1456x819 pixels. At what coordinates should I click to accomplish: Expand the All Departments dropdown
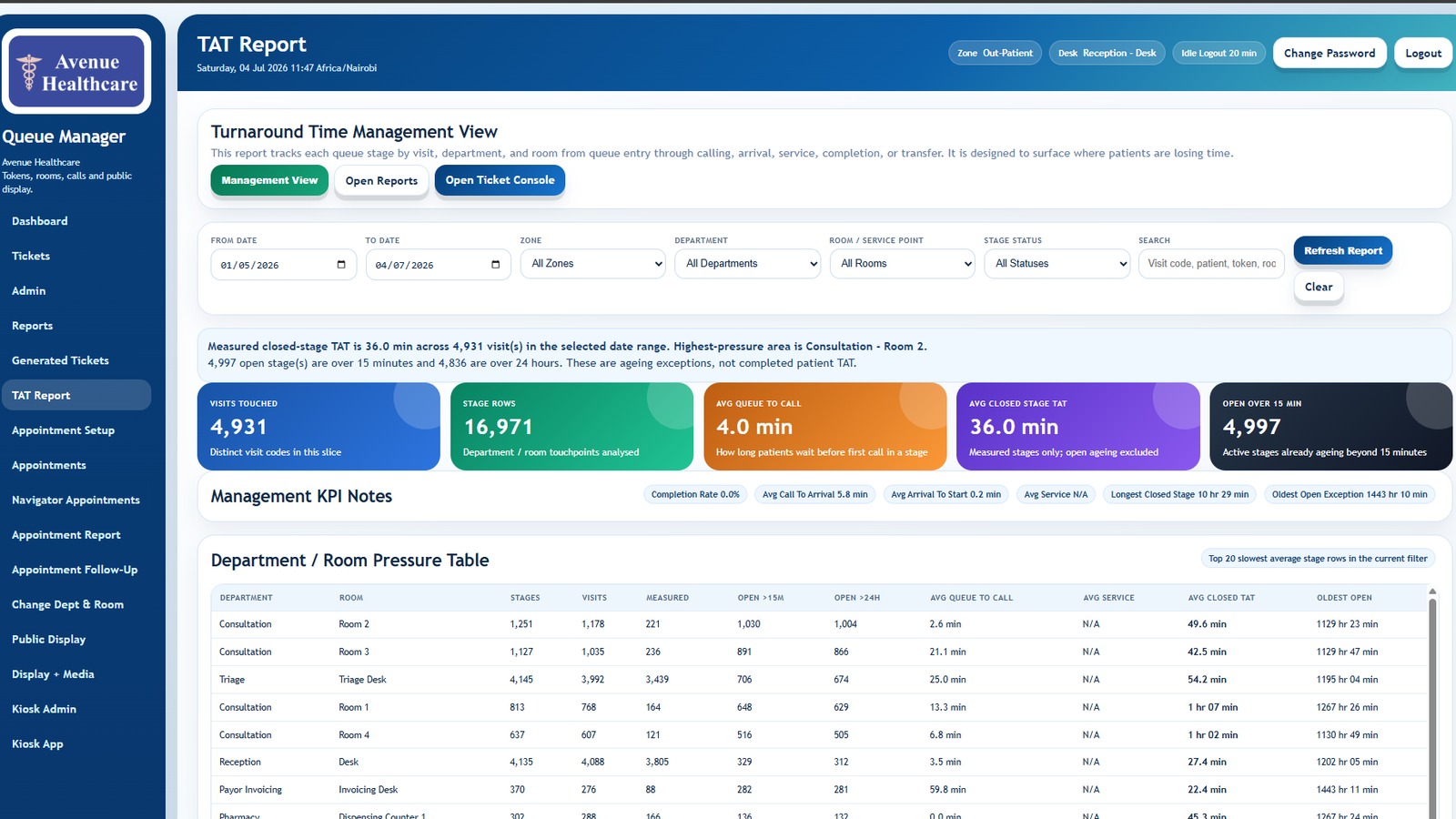tap(748, 264)
